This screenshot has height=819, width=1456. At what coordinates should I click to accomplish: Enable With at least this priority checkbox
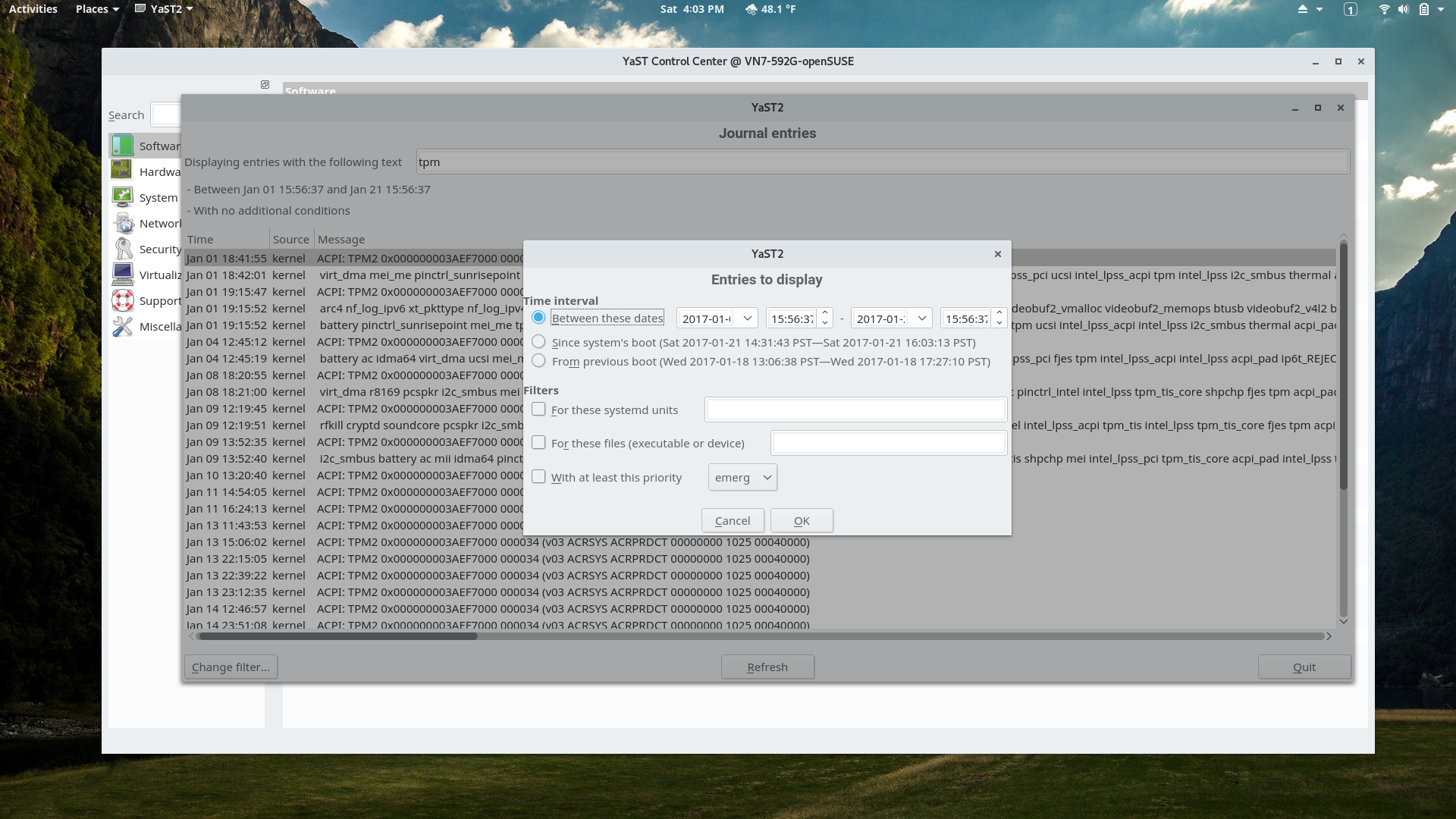point(538,476)
